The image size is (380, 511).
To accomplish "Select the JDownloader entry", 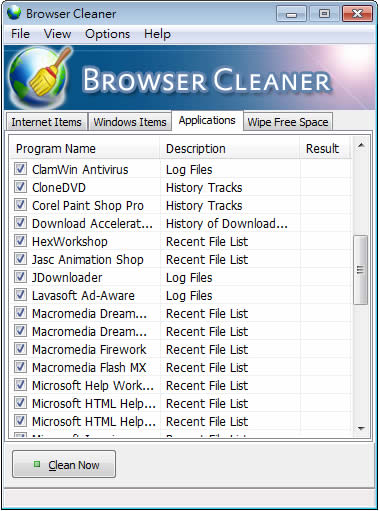I will (x=67, y=278).
